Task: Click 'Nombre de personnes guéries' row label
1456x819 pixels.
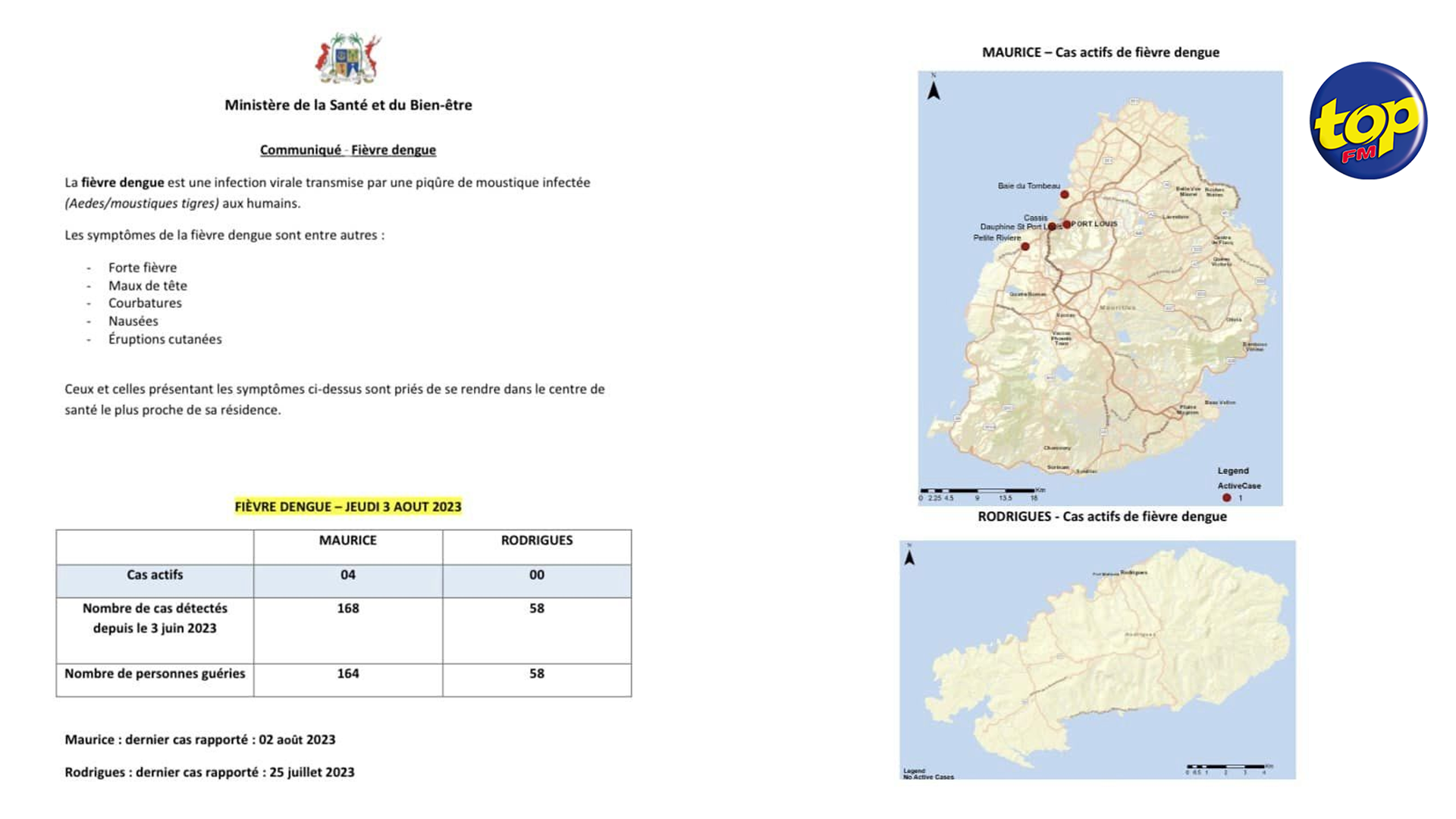Action: click(155, 673)
